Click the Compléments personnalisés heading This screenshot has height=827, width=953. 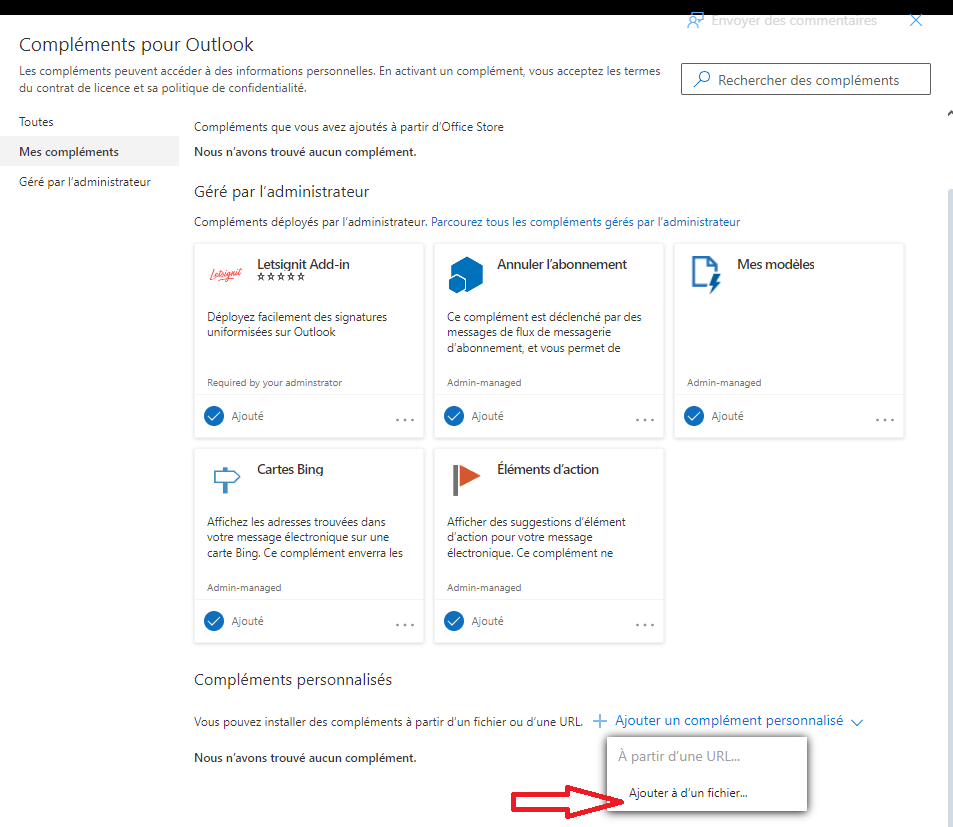point(293,680)
